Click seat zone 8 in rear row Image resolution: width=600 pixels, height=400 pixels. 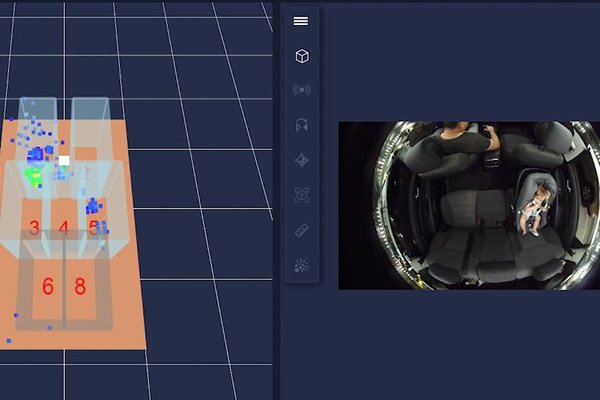pos(80,287)
